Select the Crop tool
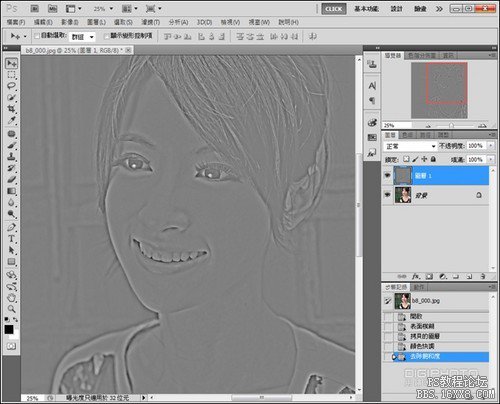 (x=12, y=109)
